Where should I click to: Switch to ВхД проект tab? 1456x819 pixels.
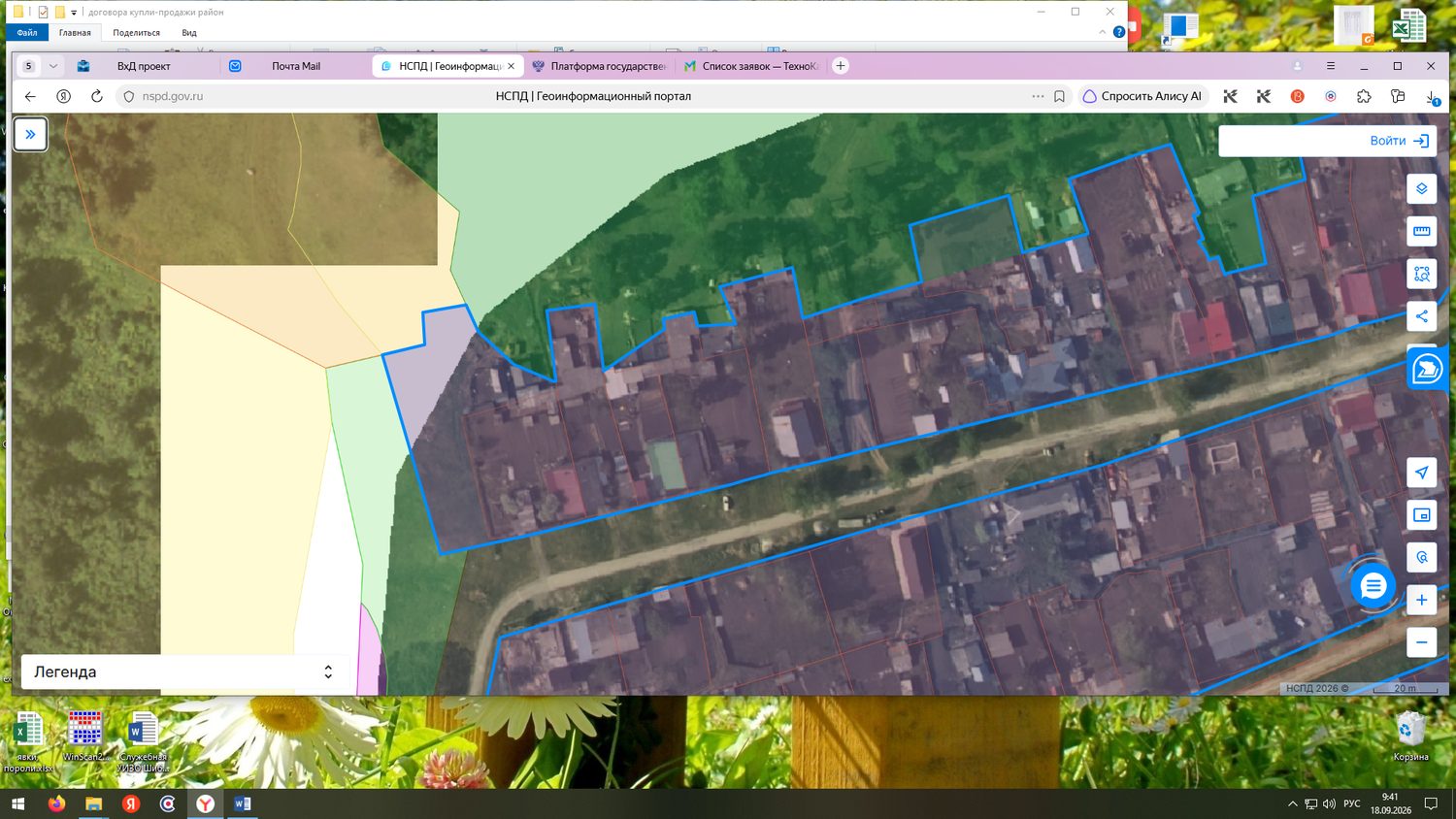(143, 66)
